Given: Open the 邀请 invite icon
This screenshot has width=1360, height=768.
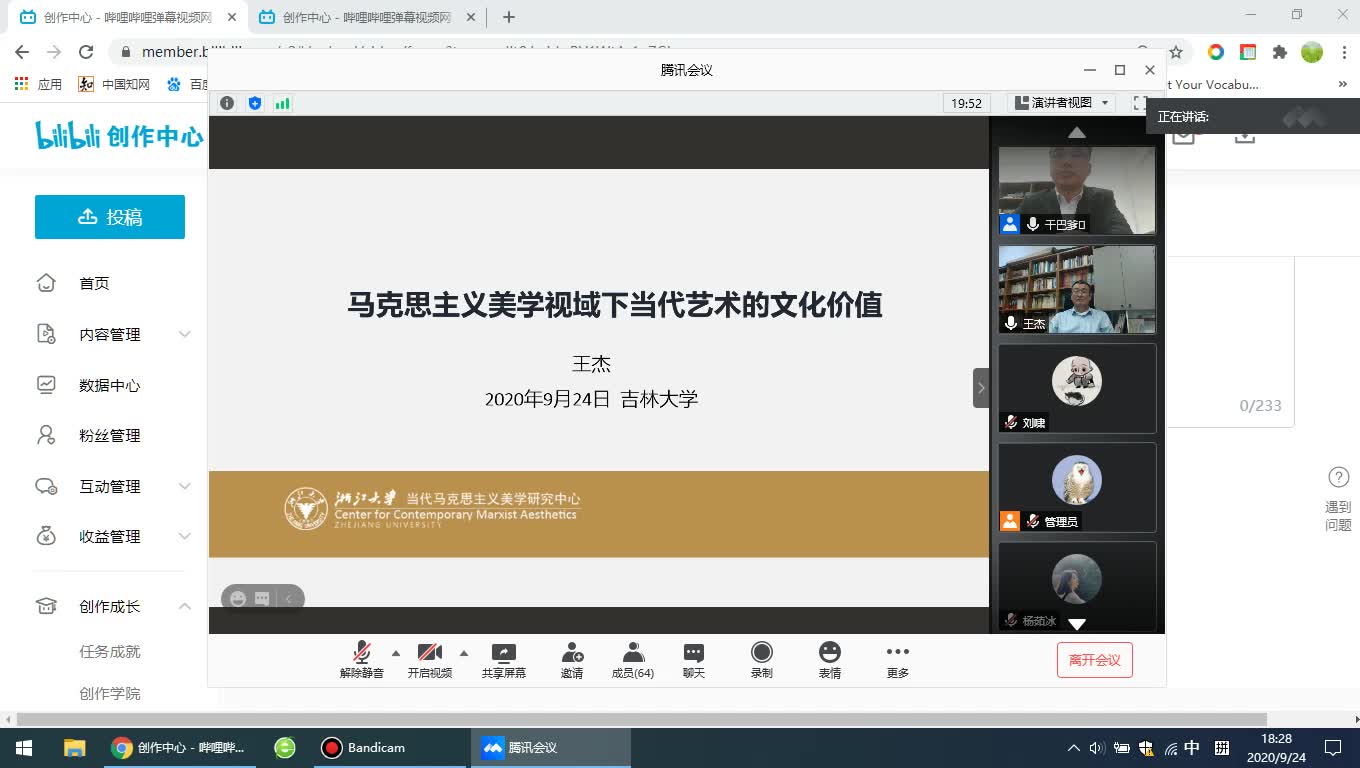Looking at the screenshot, I should (572, 660).
